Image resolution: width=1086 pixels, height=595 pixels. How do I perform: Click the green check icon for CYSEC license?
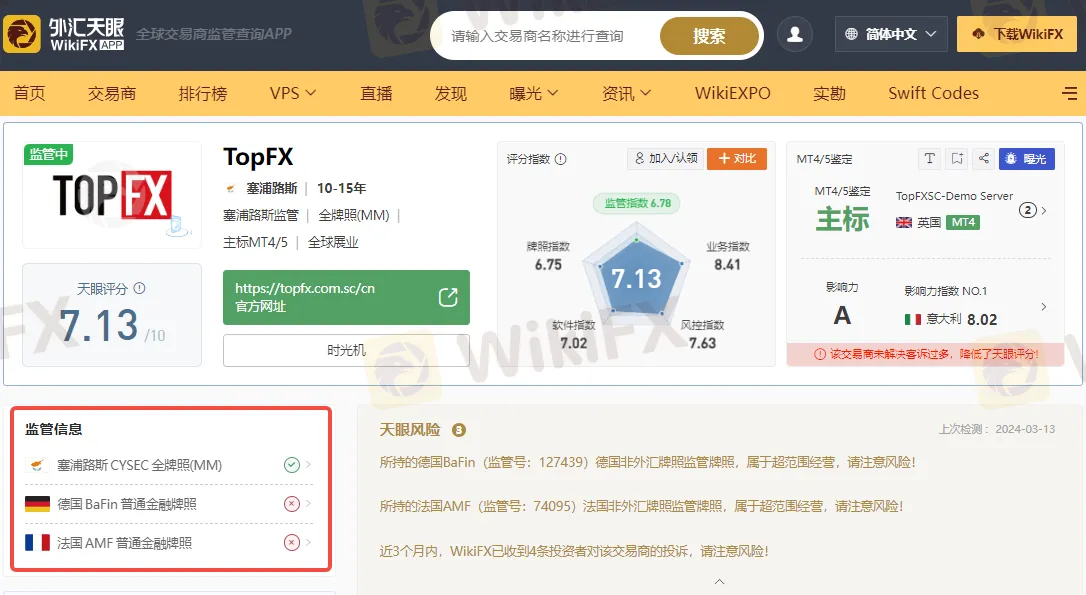coord(292,465)
